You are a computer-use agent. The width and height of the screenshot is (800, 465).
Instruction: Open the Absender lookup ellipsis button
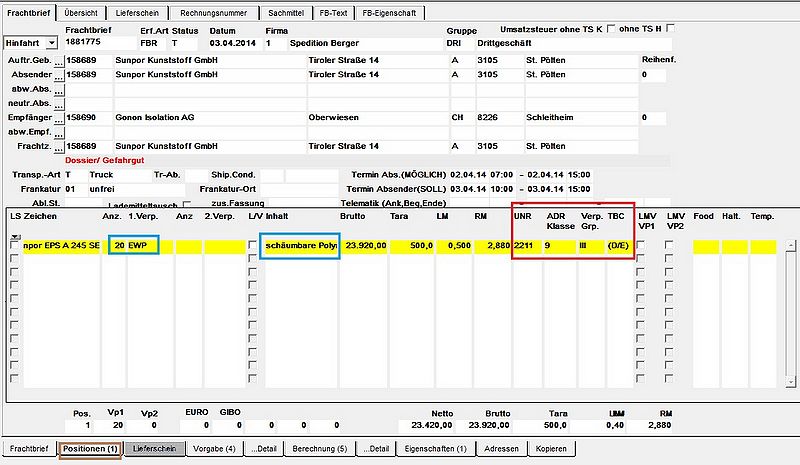pos(59,76)
